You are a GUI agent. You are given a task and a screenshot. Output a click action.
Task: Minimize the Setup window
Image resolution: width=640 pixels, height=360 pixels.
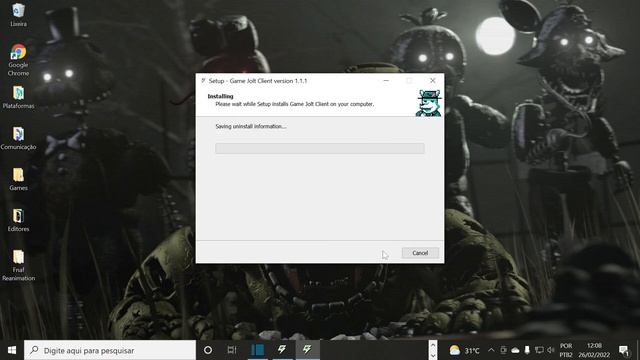[x=386, y=81]
